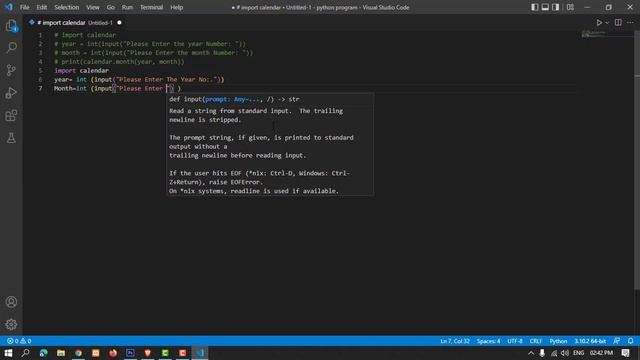Screen dimensions: 640x360
Task: Click commented line 4 print calendar.month
Action: click(119, 62)
